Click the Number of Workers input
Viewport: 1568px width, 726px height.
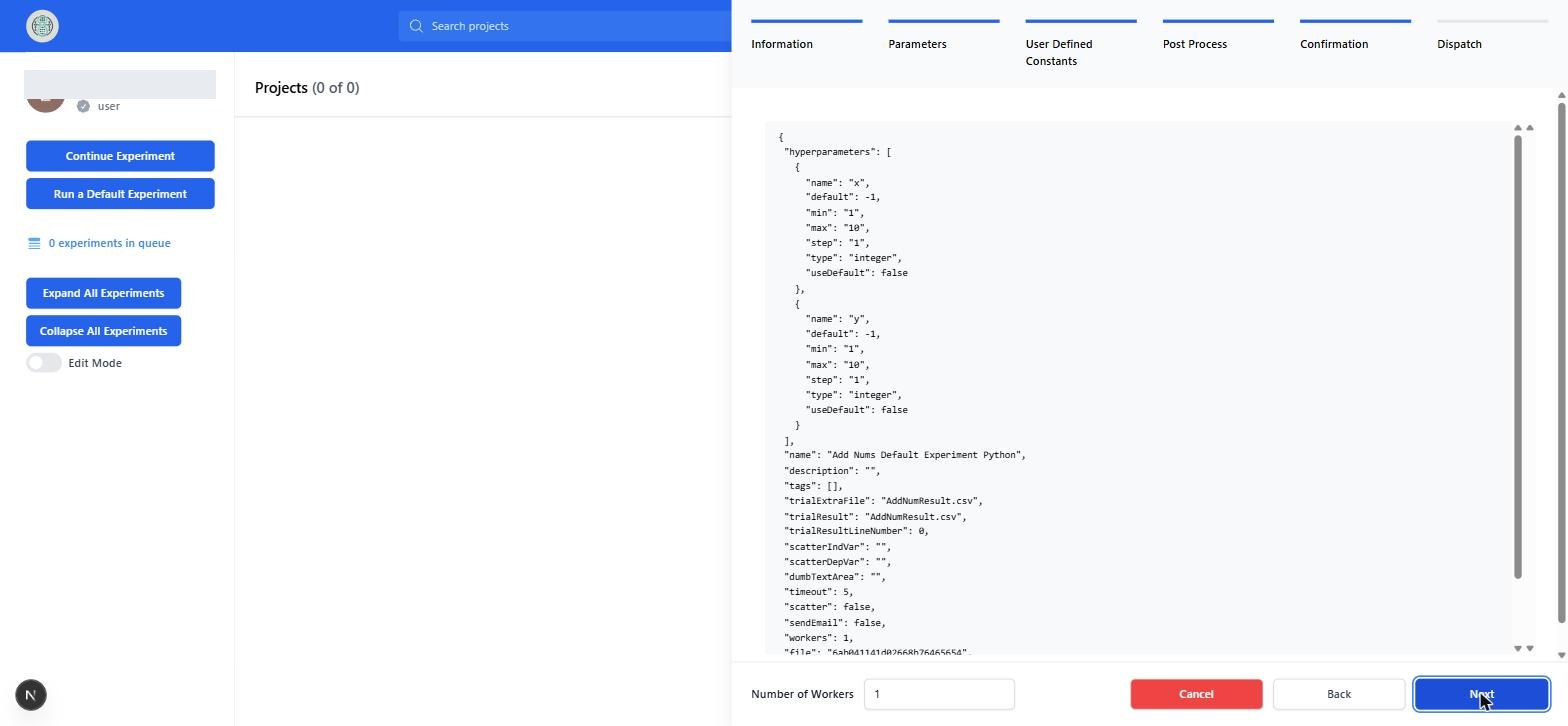coord(939,694)
